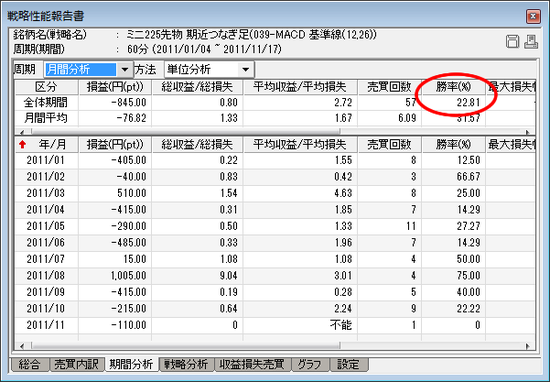Select the 2011/11 row
The height and width of the screenshot is (382, 550).
coord(275,325)
